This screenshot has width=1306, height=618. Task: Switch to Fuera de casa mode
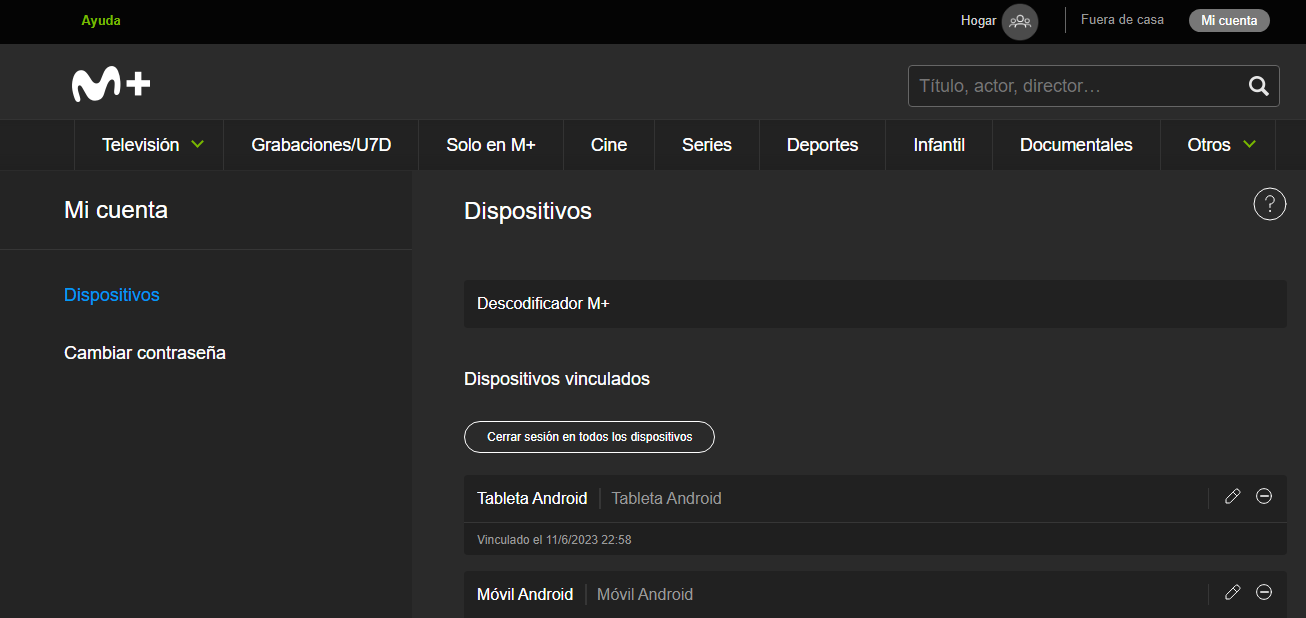[1122, 20]
